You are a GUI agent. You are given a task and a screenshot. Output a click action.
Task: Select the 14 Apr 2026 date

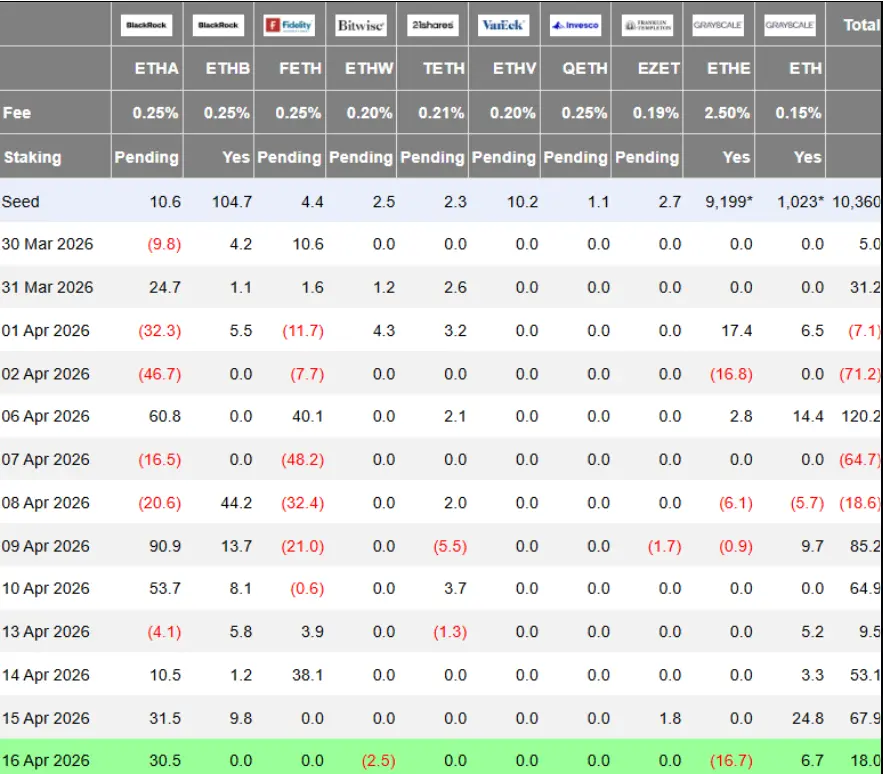46,675
